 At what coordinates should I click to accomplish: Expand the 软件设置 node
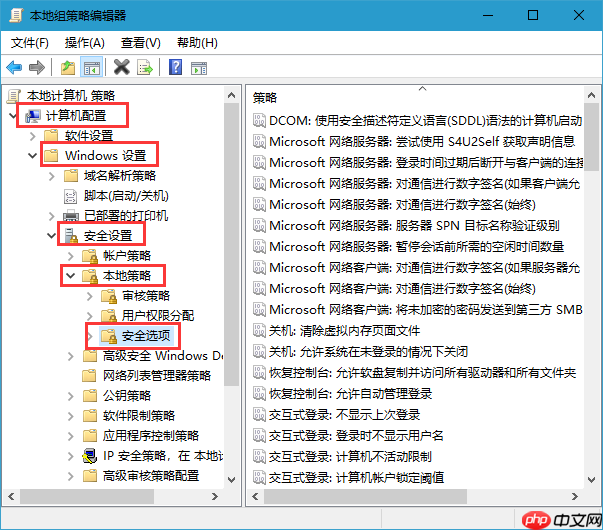click(33, 136)
